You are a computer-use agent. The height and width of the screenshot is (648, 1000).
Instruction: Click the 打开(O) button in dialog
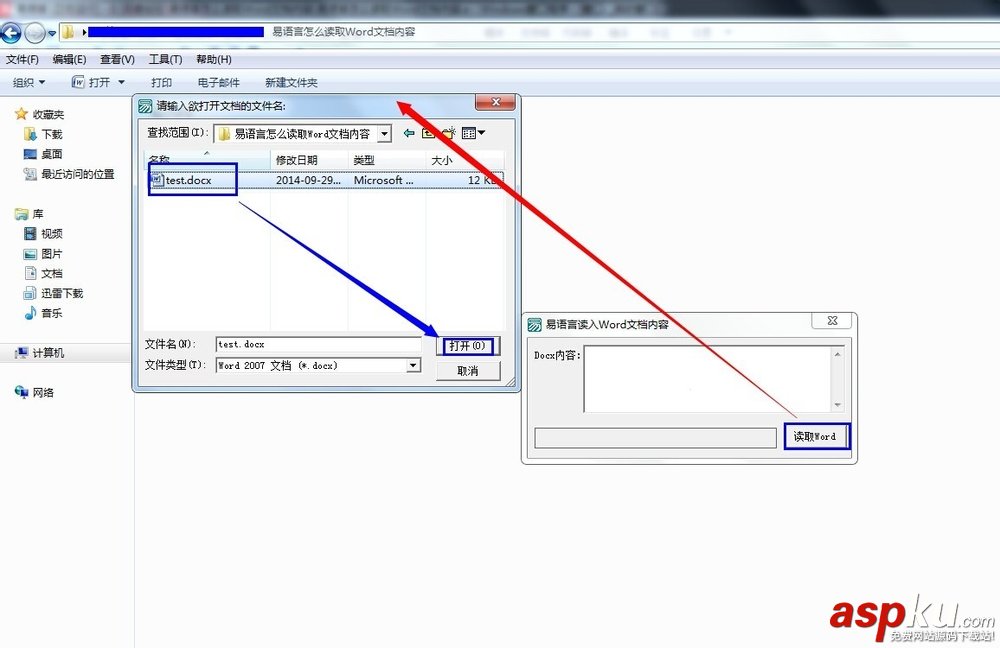coord(468,346)
